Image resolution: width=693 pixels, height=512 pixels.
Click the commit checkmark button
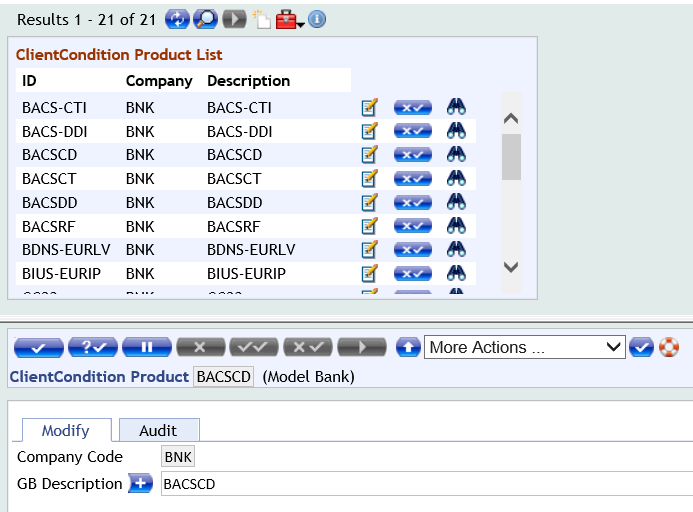(39, 347)
